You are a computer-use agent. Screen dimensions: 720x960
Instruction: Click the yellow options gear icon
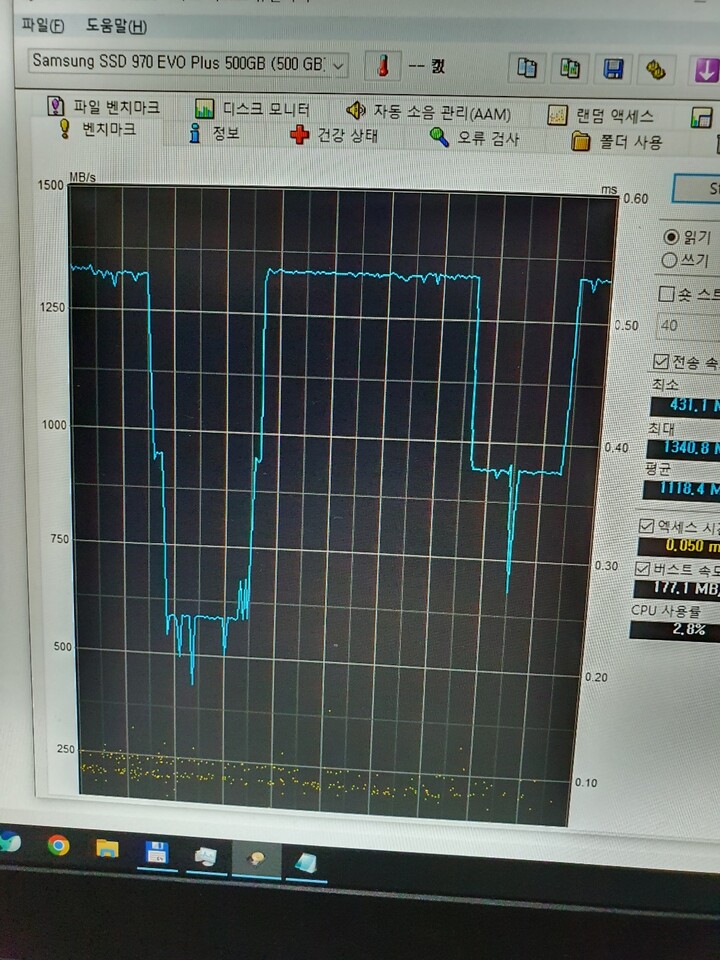pyautogui.click(x=656, y=70)
